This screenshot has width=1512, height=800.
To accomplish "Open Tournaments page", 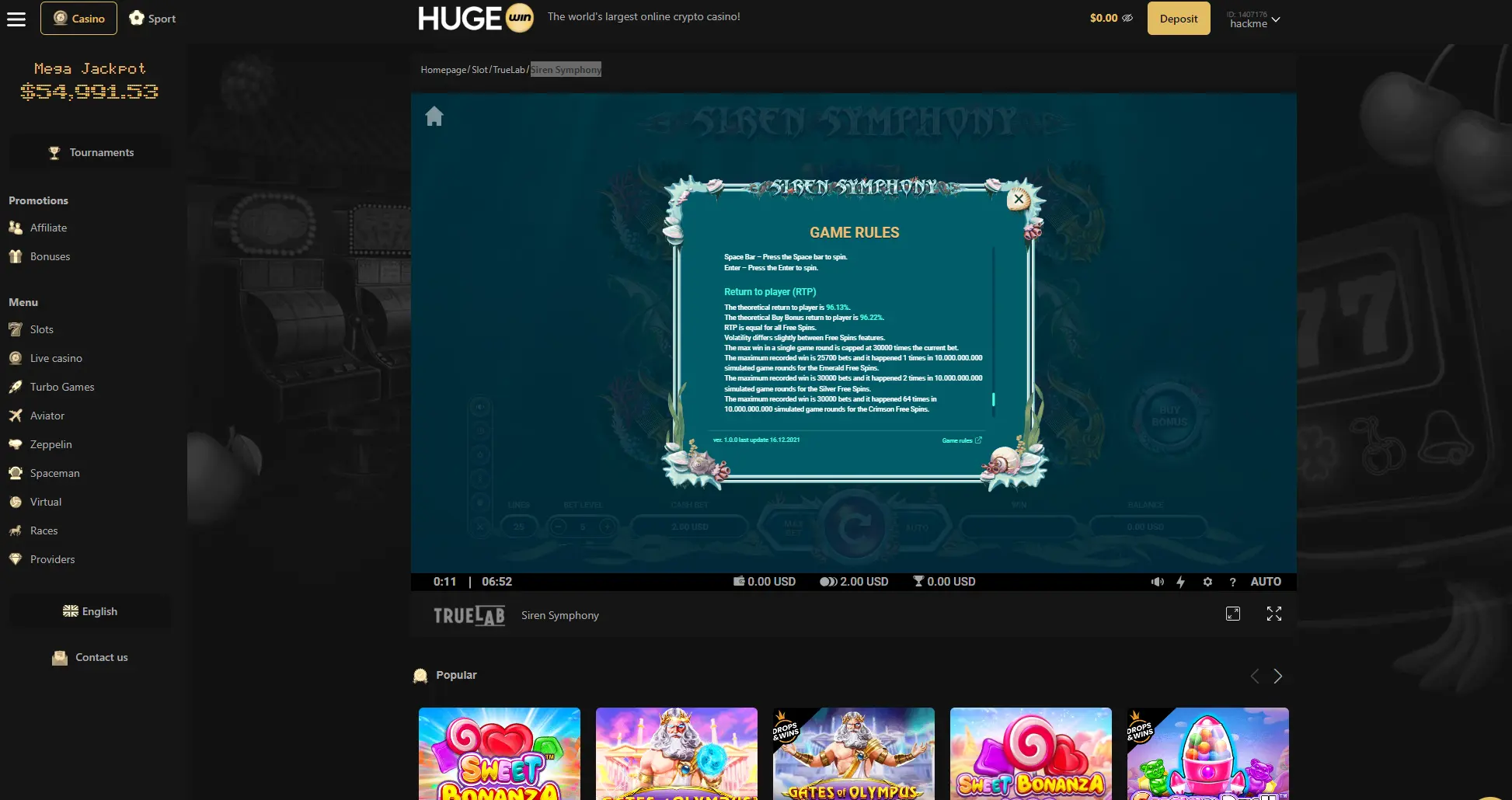I will 90,152.
